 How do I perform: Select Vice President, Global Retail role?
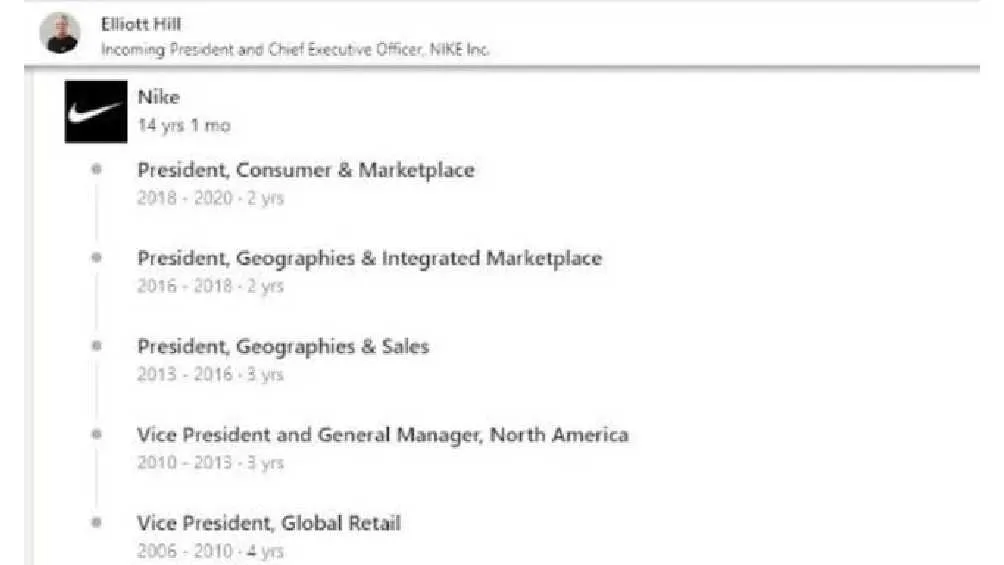269,523
